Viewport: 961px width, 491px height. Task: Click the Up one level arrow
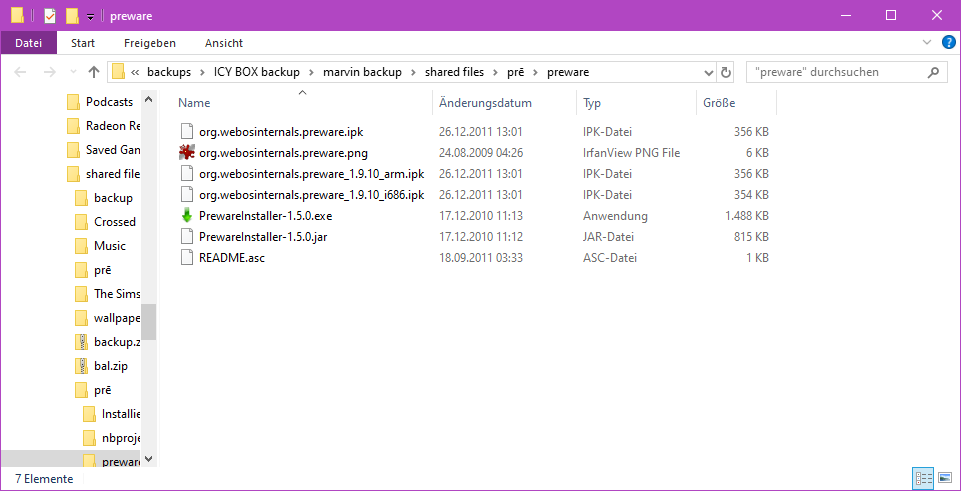click(94, 72)
